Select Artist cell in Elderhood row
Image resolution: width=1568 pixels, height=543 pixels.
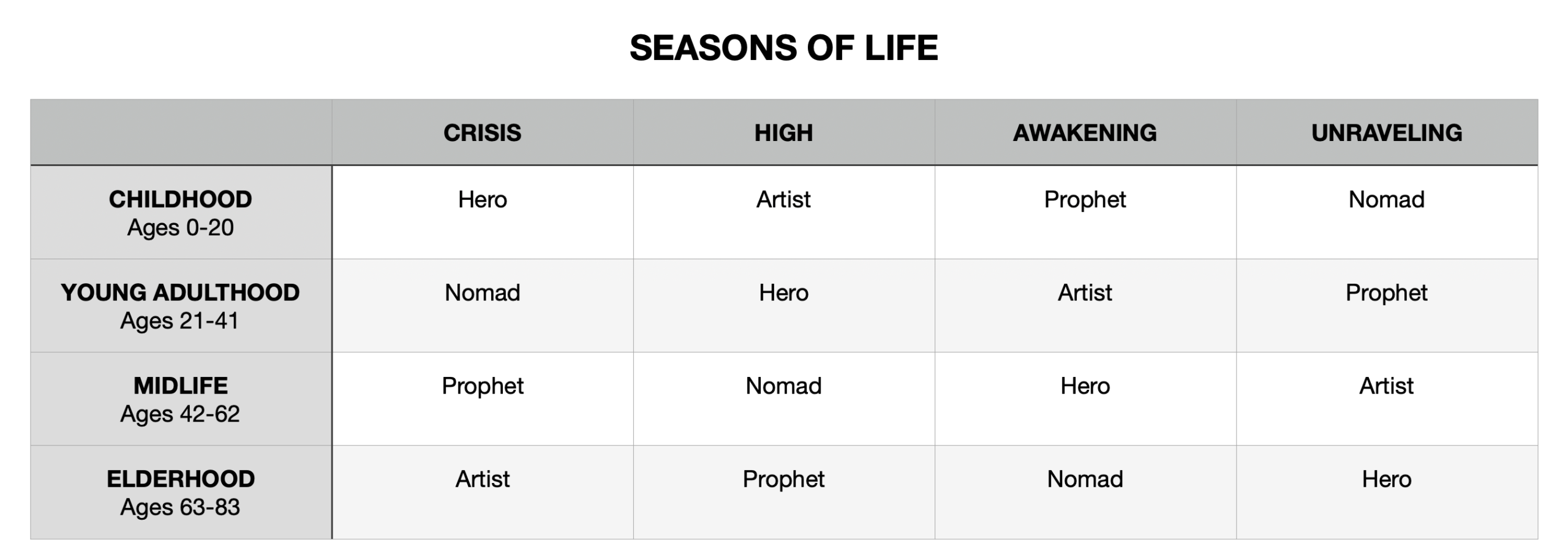click(x=483, y=479)
